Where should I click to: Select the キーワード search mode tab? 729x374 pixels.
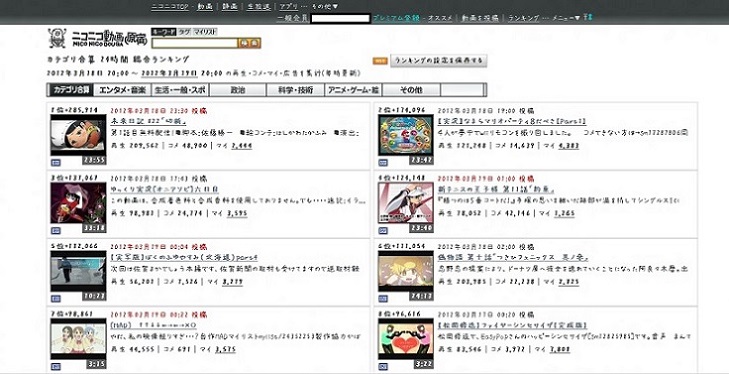pos(164,32)
